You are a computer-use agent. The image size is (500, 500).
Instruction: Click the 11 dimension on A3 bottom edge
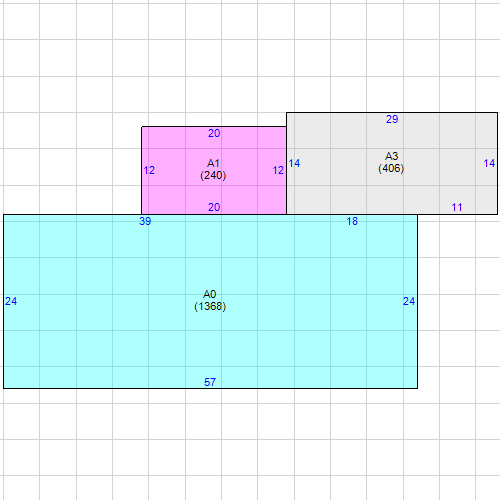[x=457, y=207]
